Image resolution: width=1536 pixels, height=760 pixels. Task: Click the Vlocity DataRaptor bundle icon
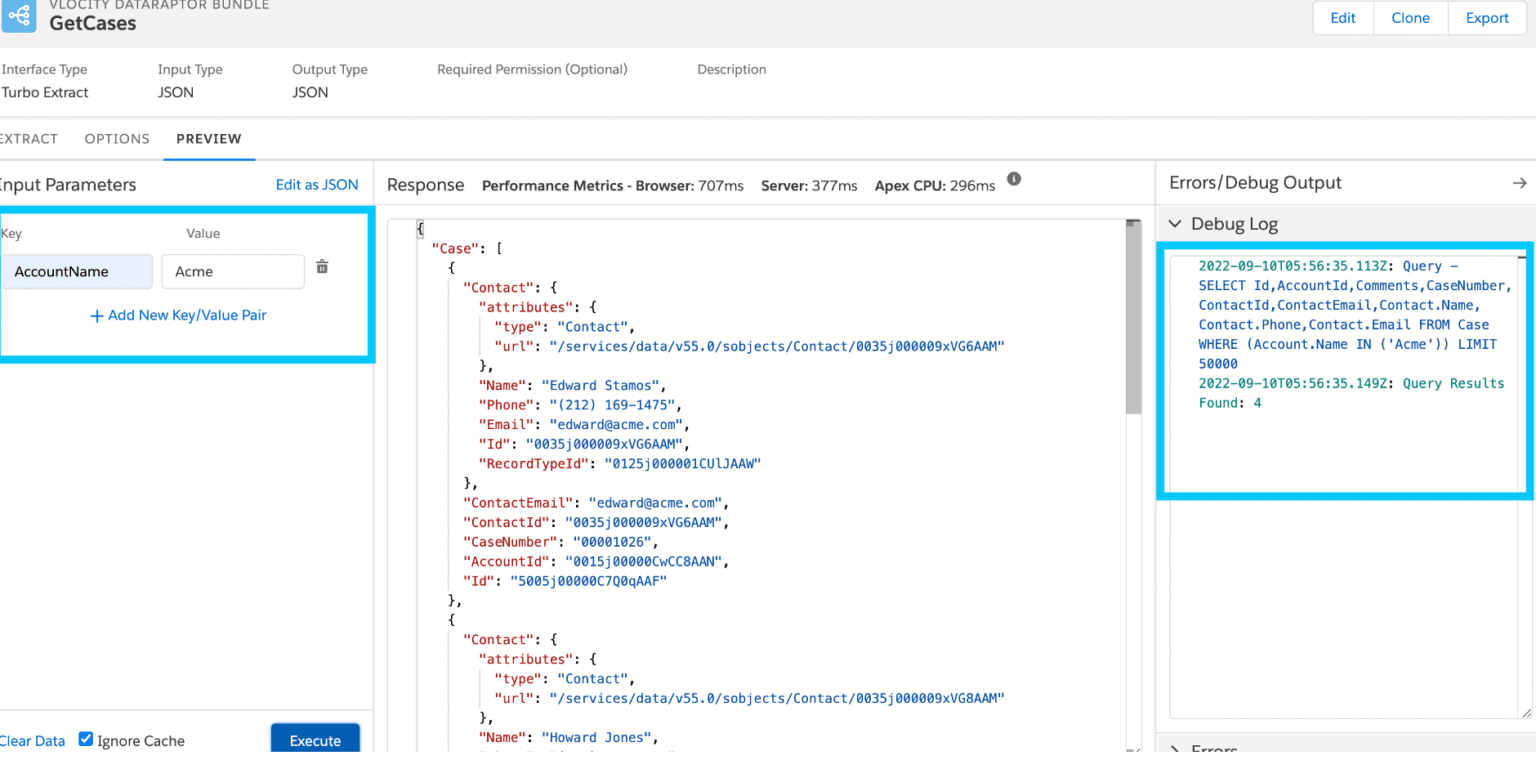coord(20,17)
